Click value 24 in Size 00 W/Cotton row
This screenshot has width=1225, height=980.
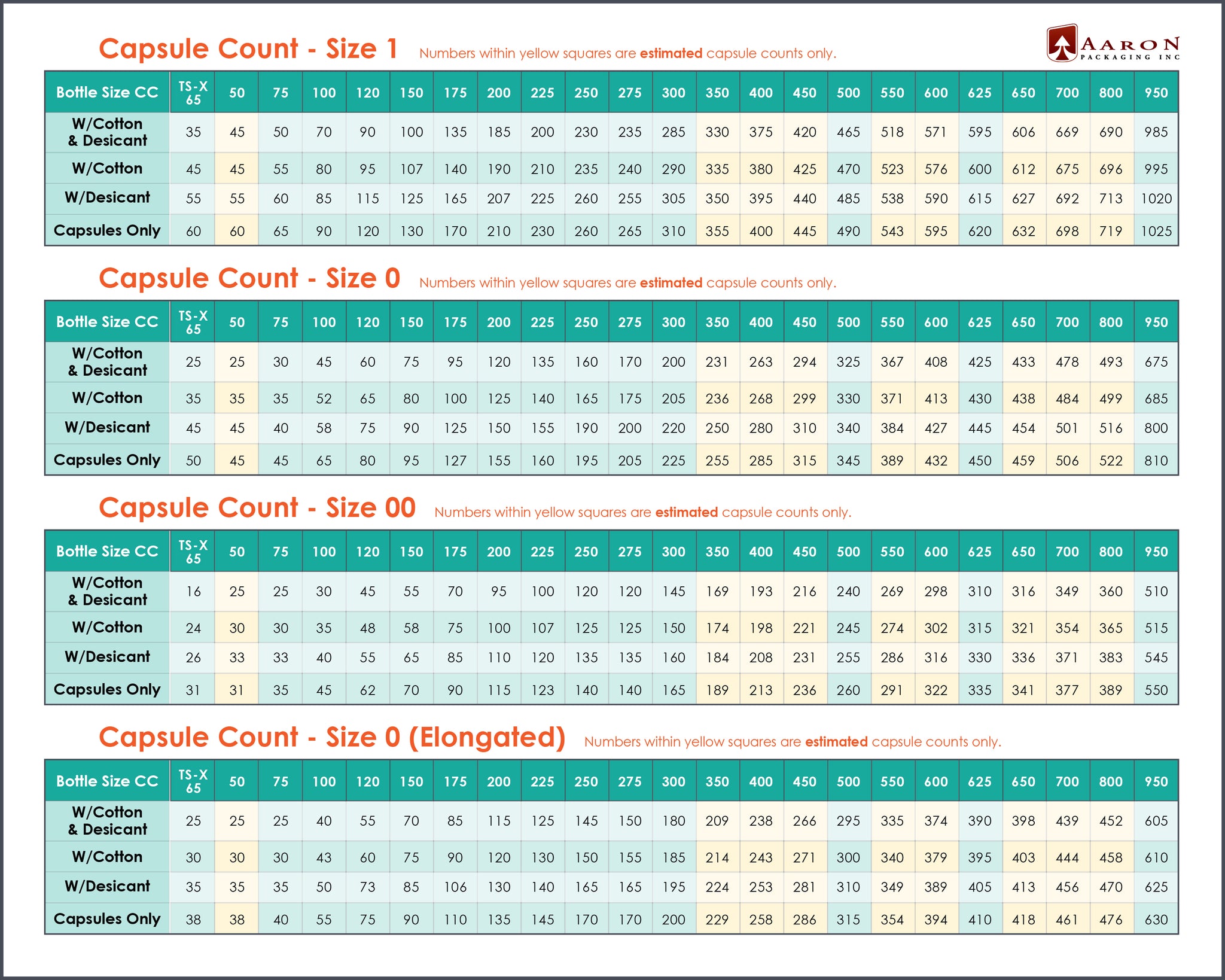(x=193, y=628)
